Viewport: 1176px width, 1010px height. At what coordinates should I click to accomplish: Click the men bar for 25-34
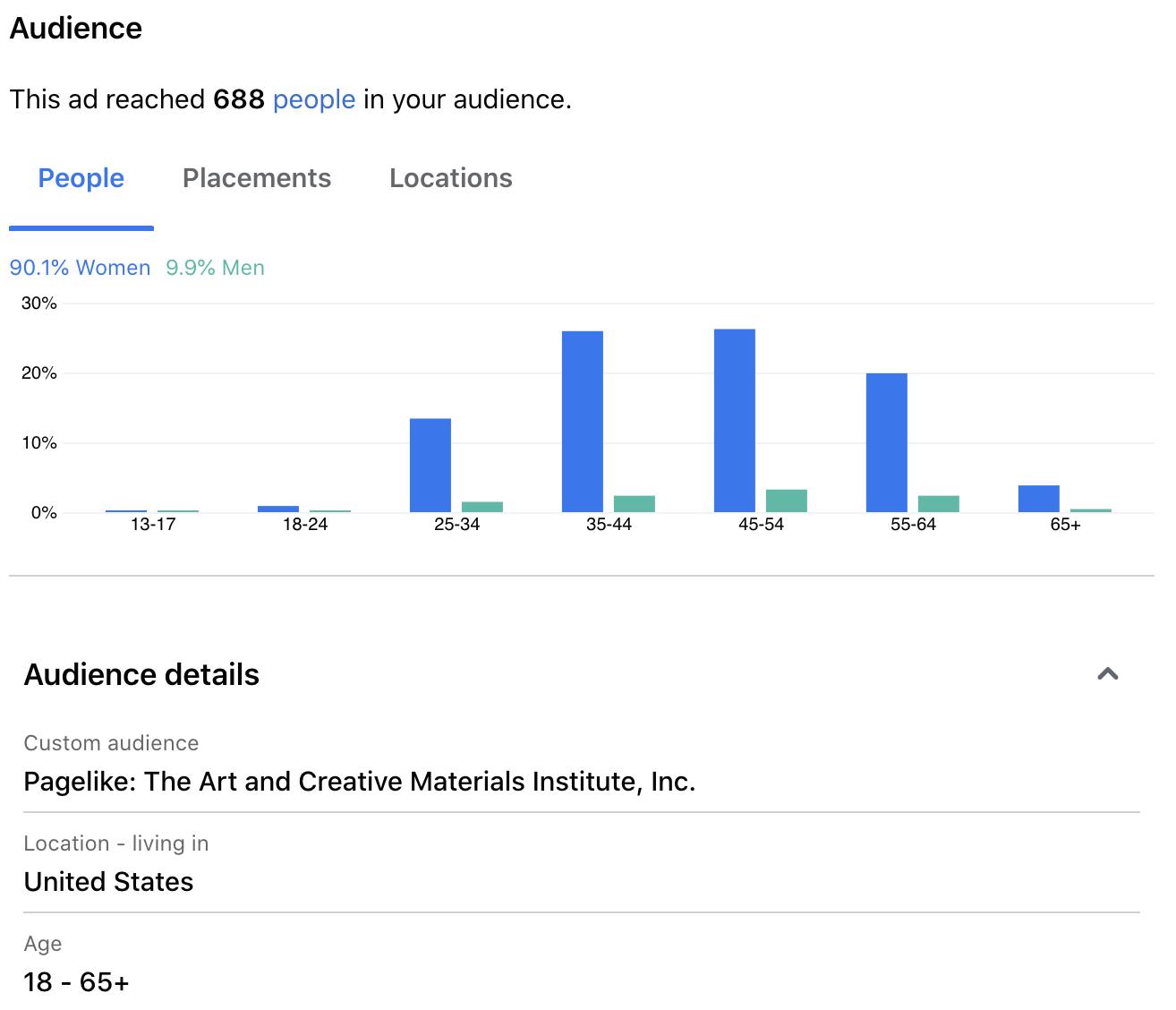click(482, 507)
